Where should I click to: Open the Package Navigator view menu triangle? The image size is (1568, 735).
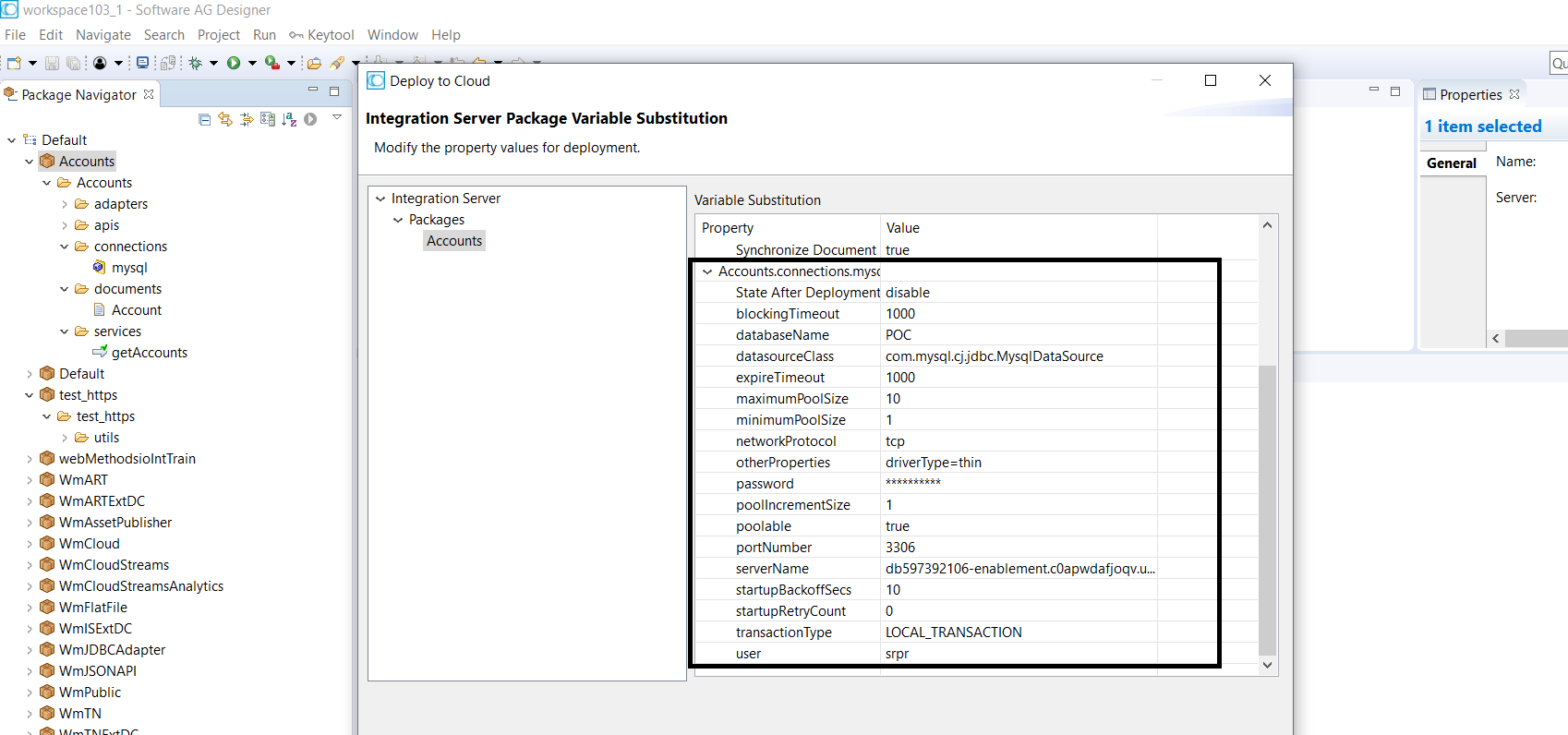(337, 117)
